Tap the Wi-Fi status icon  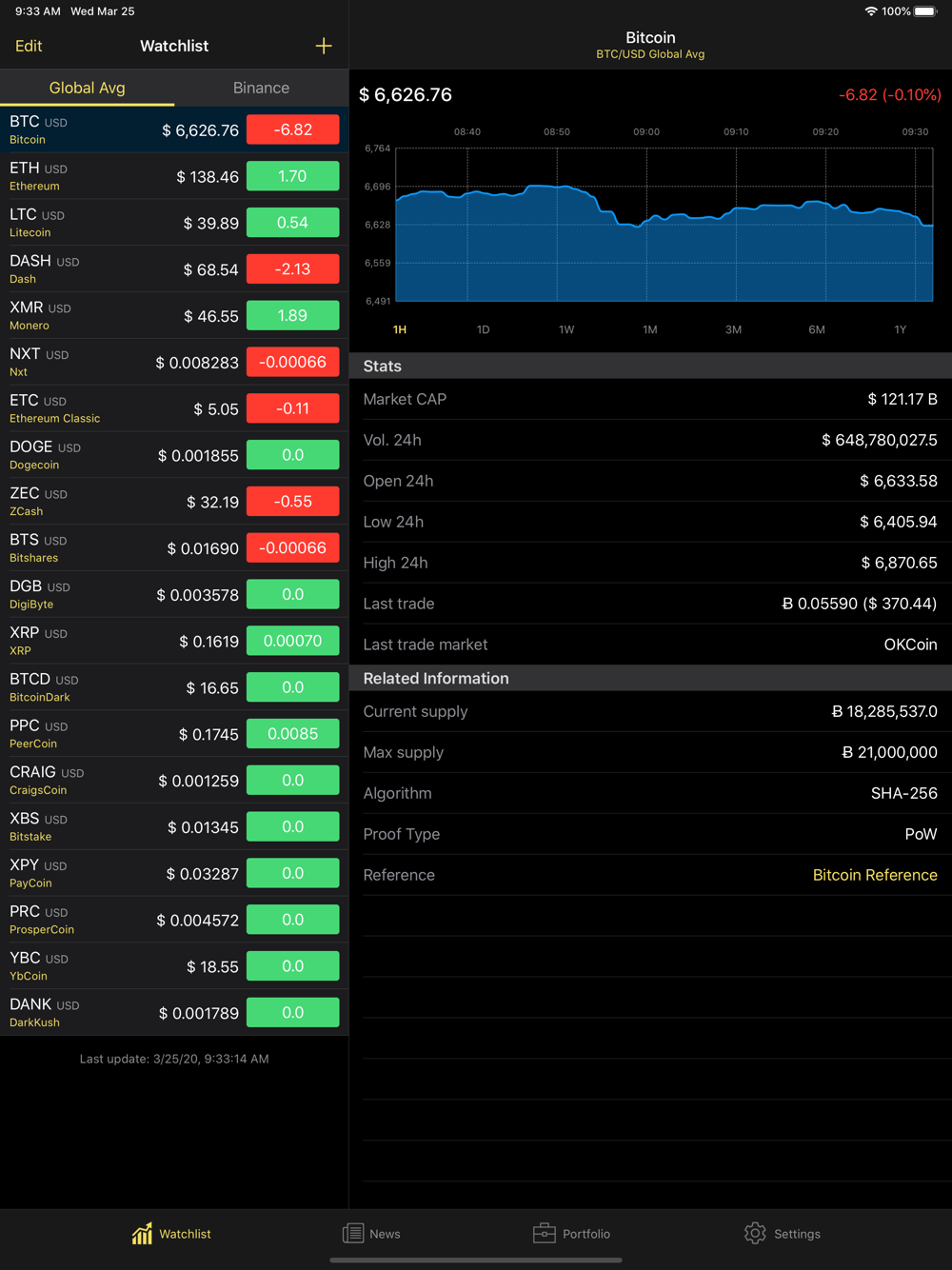coord(870,11)
